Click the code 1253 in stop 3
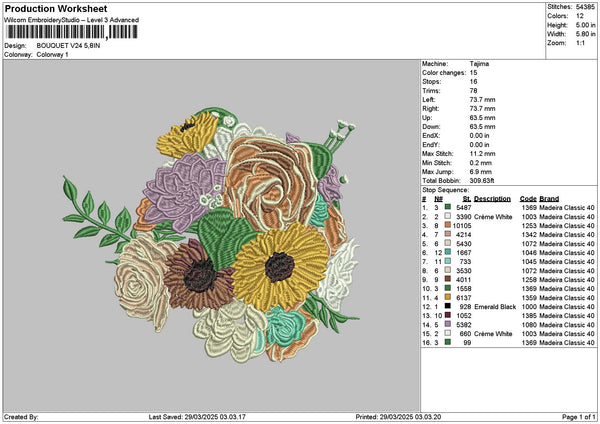 [529, 225]
